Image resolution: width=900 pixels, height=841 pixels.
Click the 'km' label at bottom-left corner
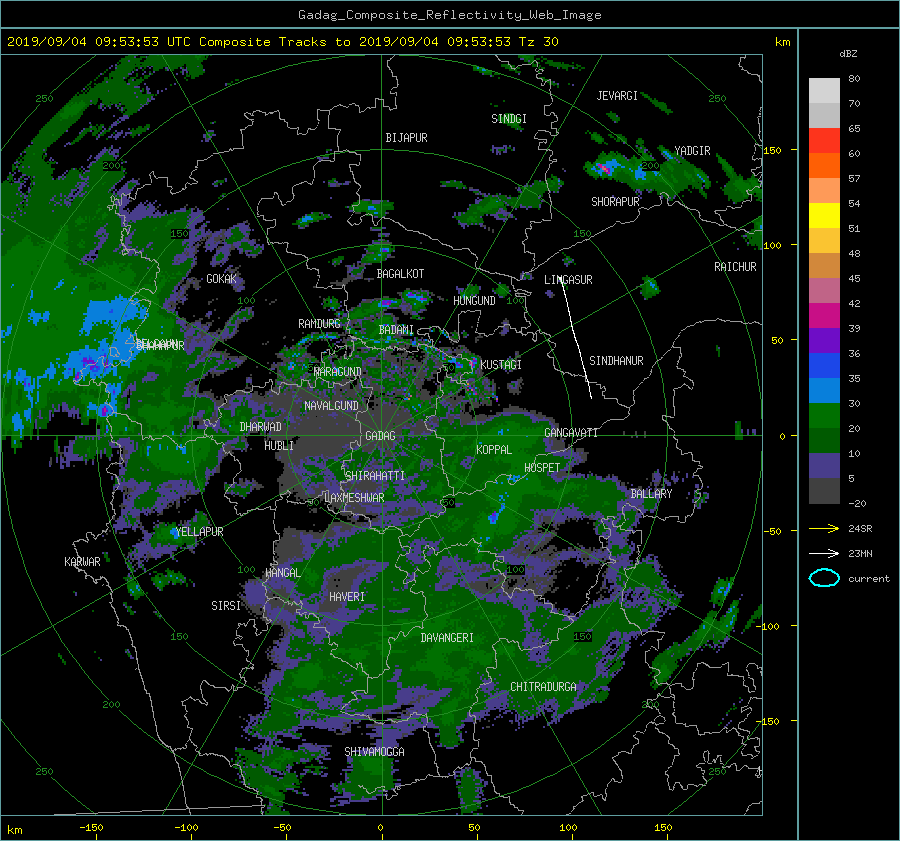coord(14,830)
